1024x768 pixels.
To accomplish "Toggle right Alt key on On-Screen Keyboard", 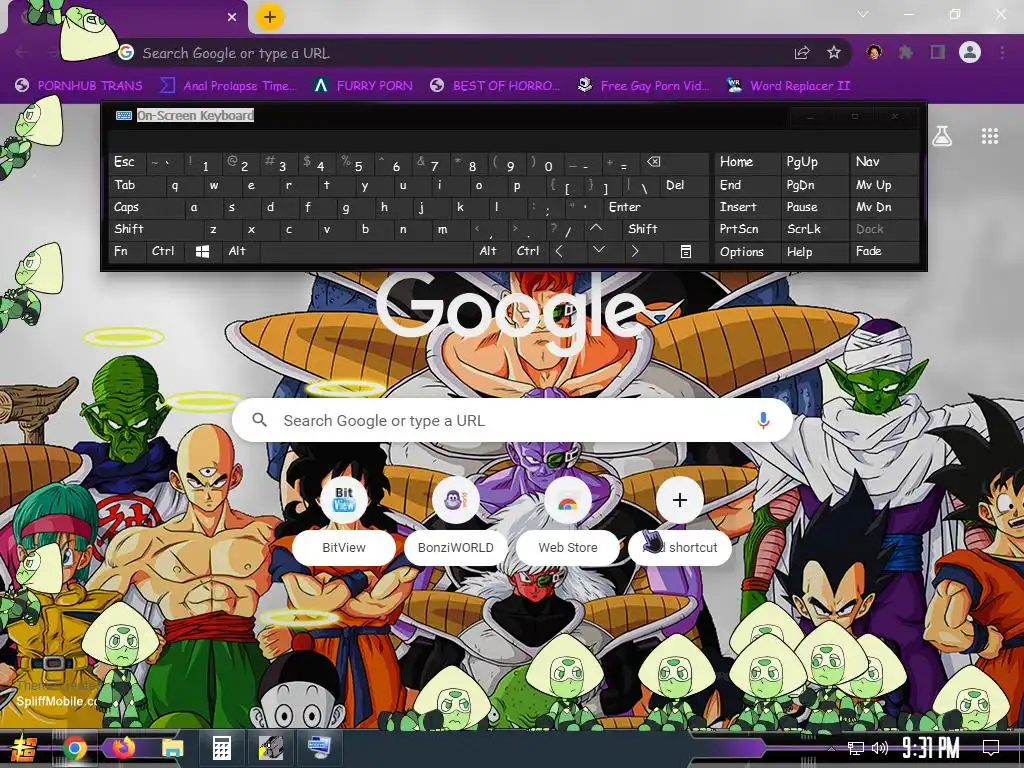I will coord(490,251).
